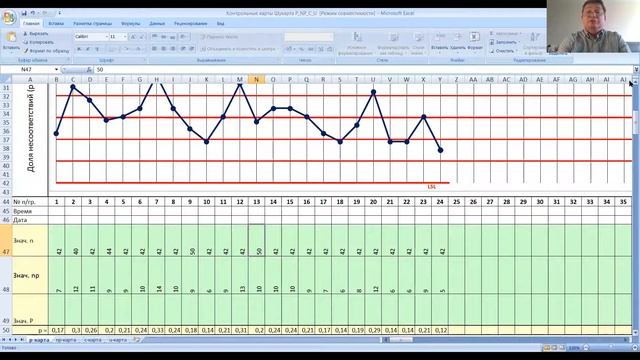Apply italic formatting
Image resolution: width=640 pixels, height=360 pixels.
coord(88,49)
